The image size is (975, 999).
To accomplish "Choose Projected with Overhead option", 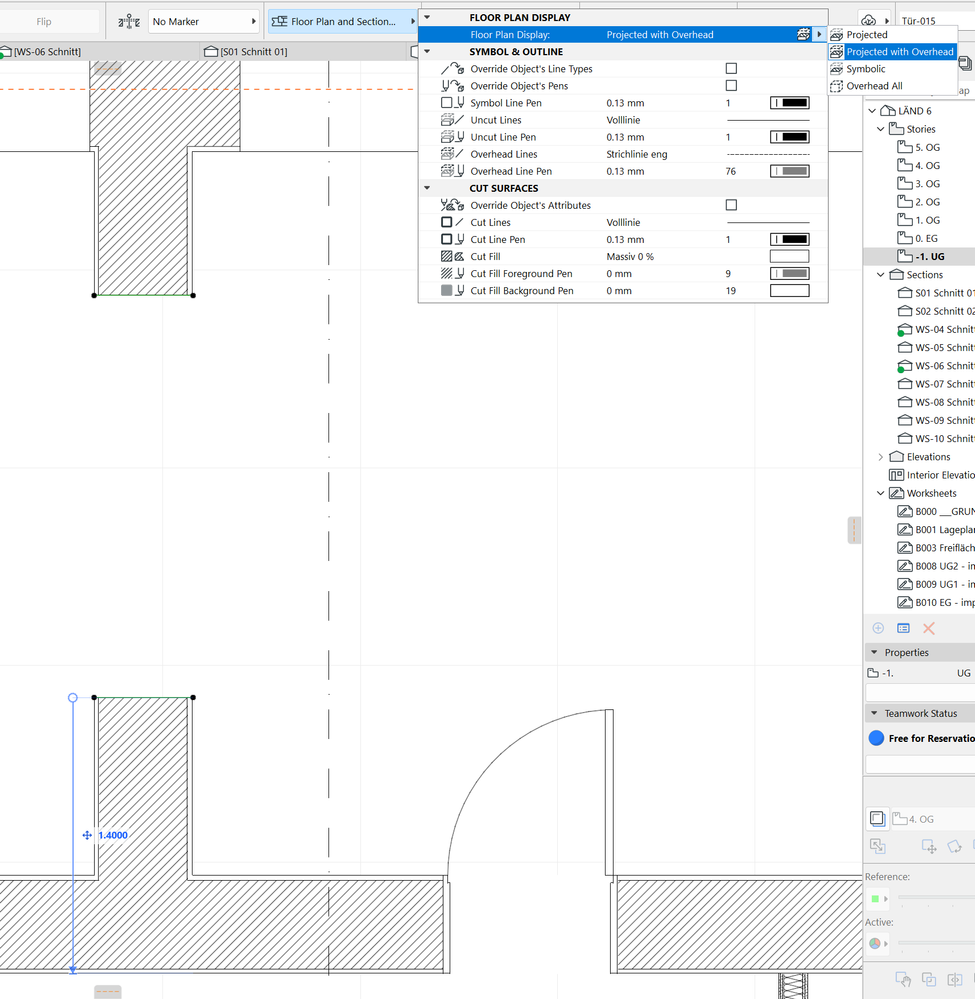I will (892, 52).
